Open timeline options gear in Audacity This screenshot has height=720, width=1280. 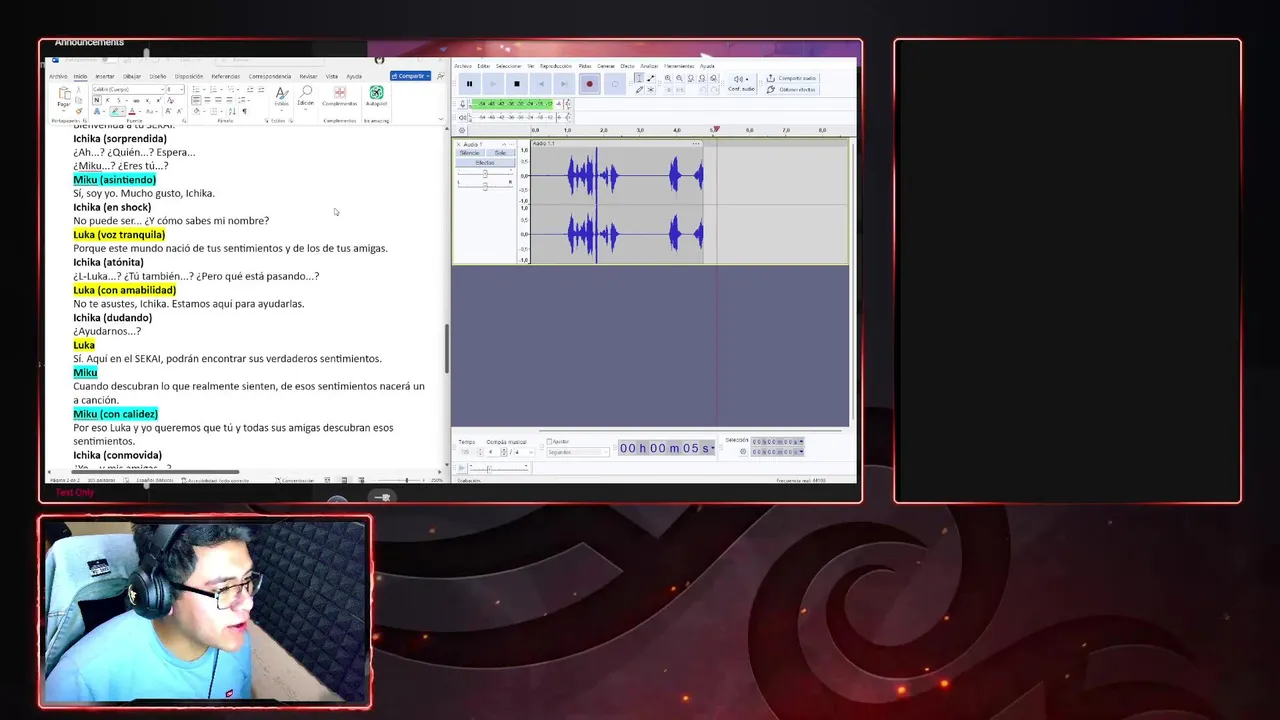click(462, 130)
